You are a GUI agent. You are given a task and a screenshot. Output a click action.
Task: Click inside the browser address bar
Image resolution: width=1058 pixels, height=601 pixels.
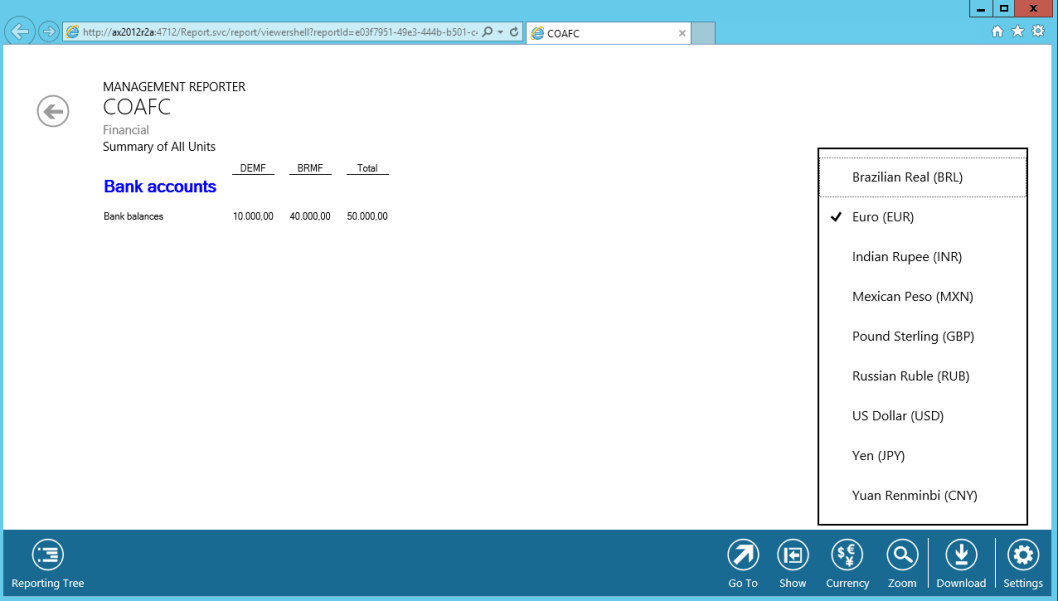point(280,31)
